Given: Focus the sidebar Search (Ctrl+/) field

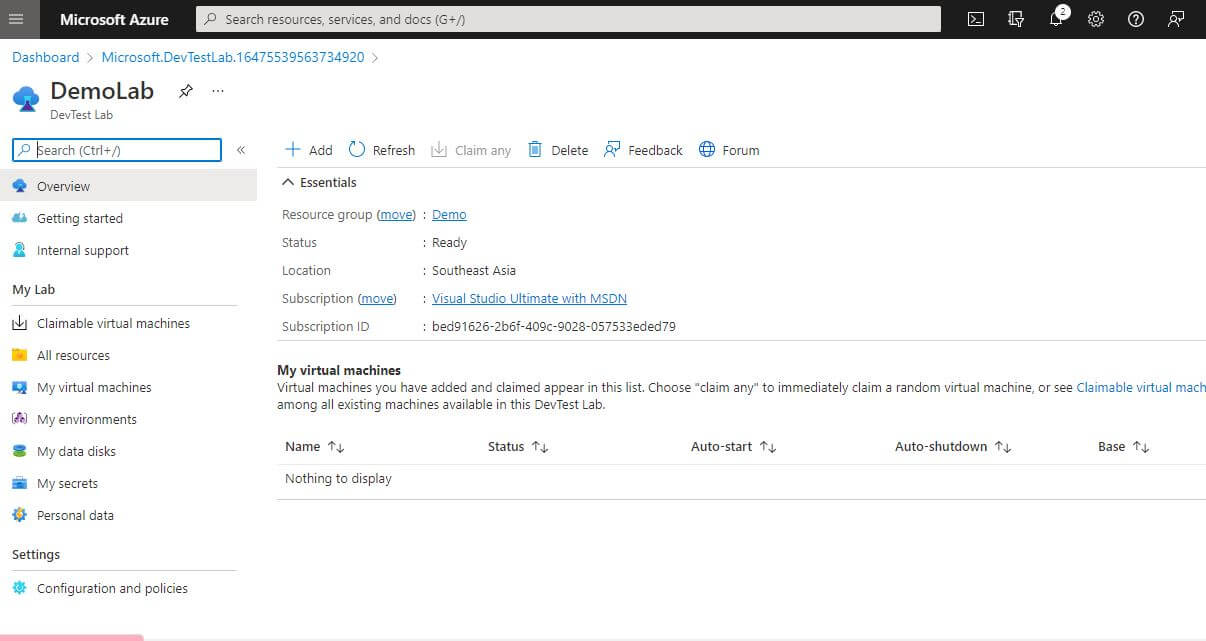Looking at the screenshot, I should [x=117, y=150].
